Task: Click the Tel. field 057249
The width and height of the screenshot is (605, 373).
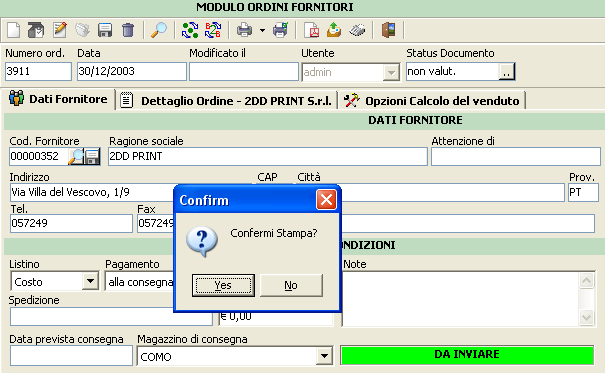Action: tap(71, 223)
